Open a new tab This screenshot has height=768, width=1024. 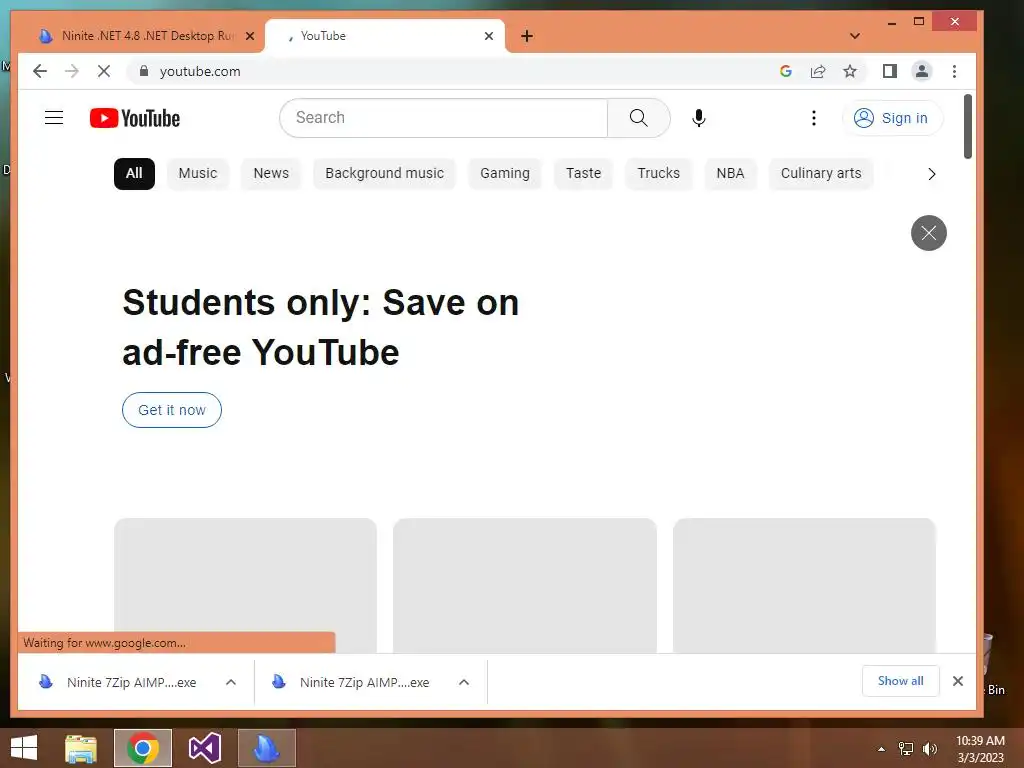[x=527, y=36]
